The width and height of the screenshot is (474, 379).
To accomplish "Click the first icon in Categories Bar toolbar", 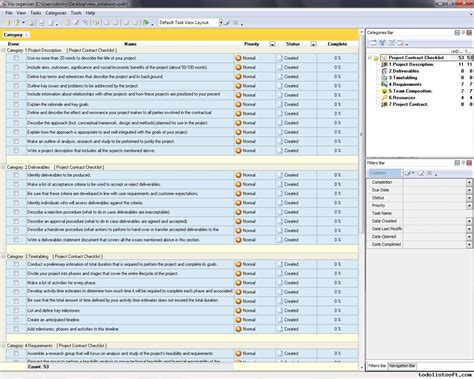I will pos(373,43).
